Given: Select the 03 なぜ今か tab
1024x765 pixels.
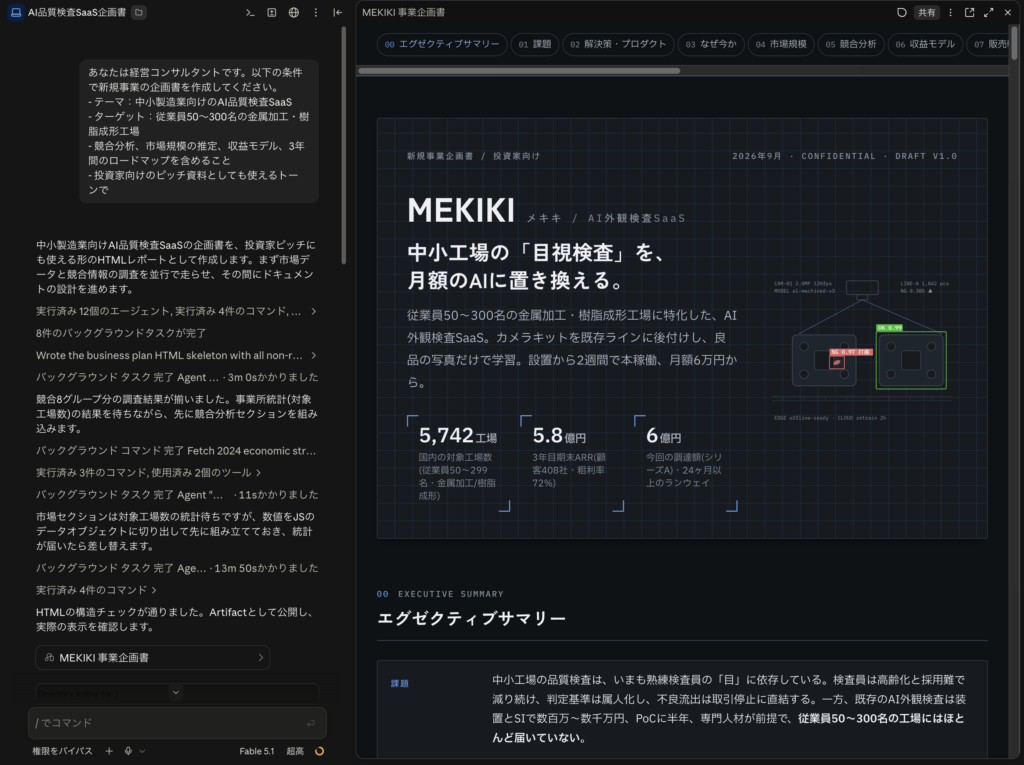Looking at the screenshot, I should coord(711,44).
